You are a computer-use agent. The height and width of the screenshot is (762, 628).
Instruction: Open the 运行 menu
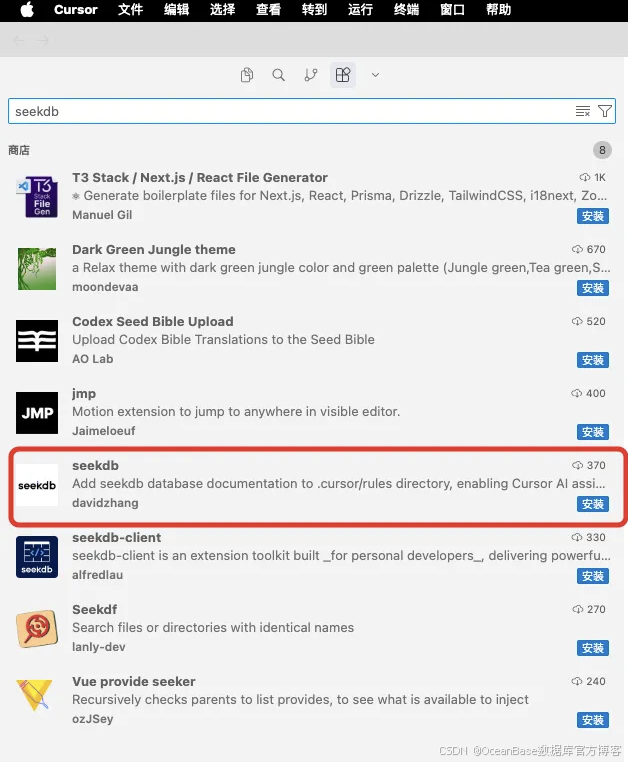(361, 10)
